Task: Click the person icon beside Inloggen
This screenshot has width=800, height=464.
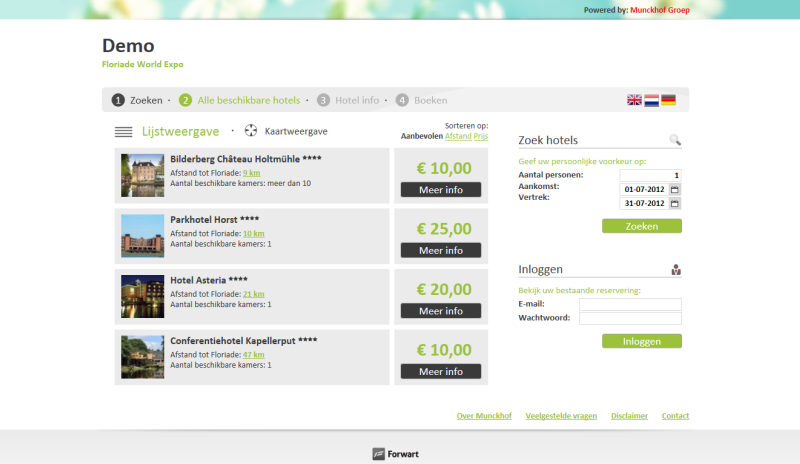Action: point(676,269)
